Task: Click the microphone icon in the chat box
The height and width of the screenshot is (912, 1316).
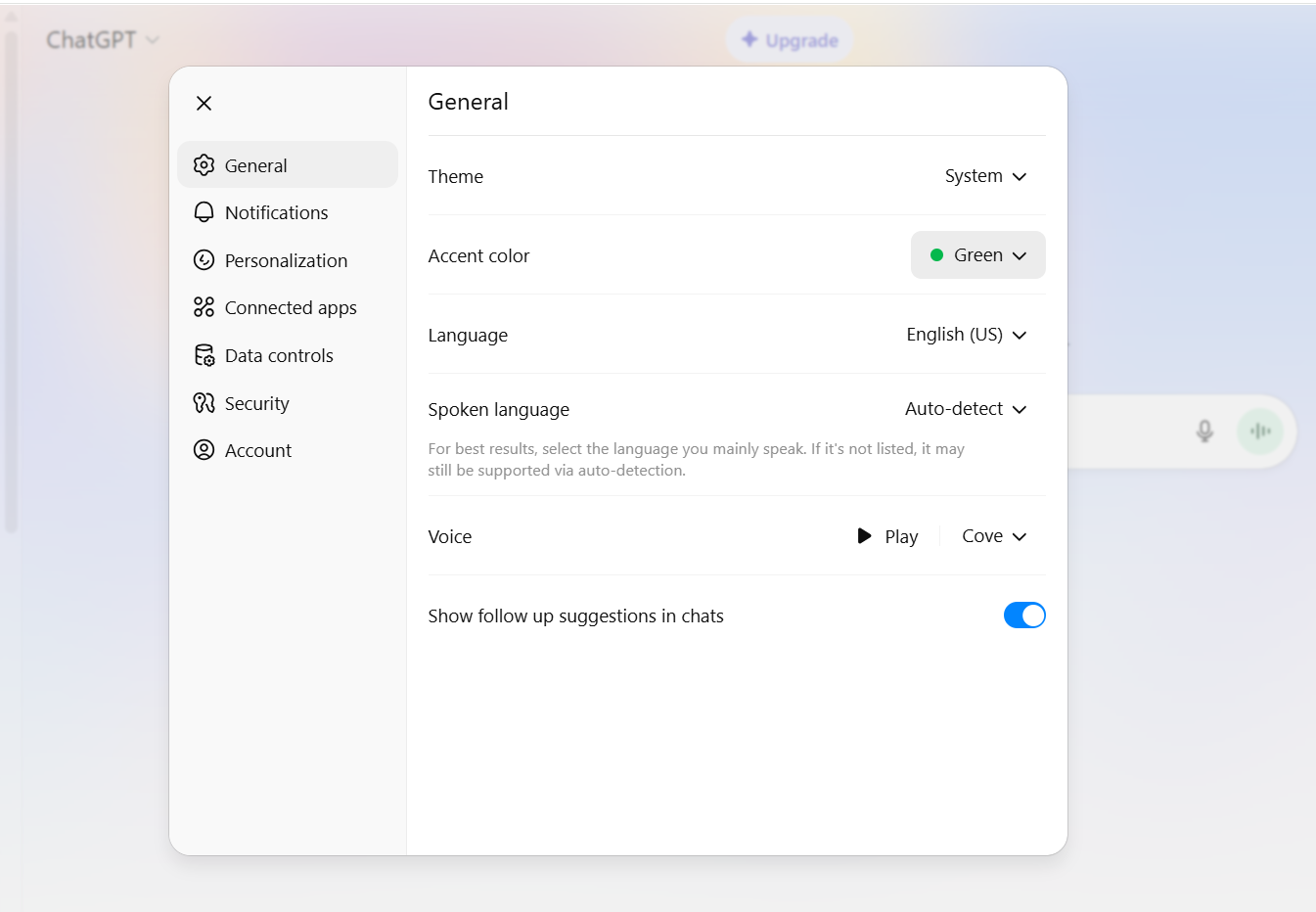Action: click(1204, 431)
